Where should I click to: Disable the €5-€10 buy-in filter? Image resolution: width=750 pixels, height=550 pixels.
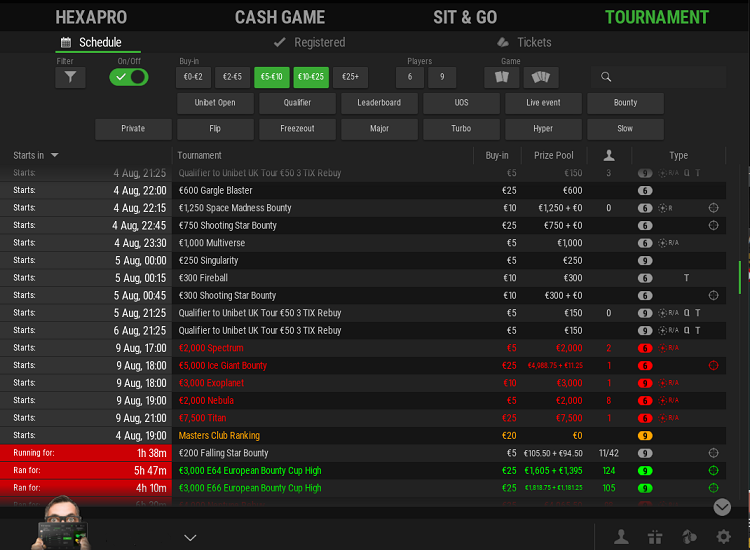[272, 77]
